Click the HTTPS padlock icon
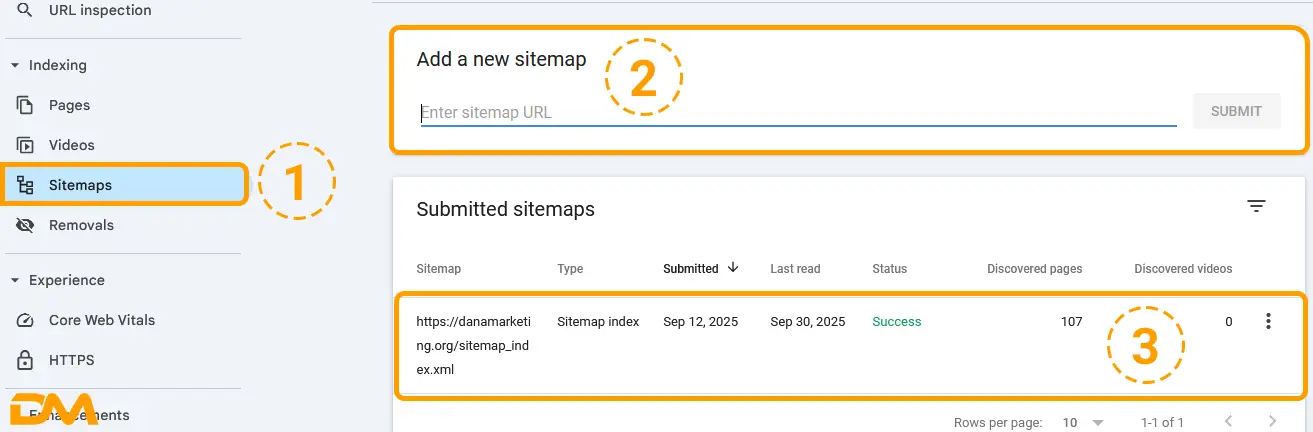Viewport: 1313px width, 432px height. [26, 360]
